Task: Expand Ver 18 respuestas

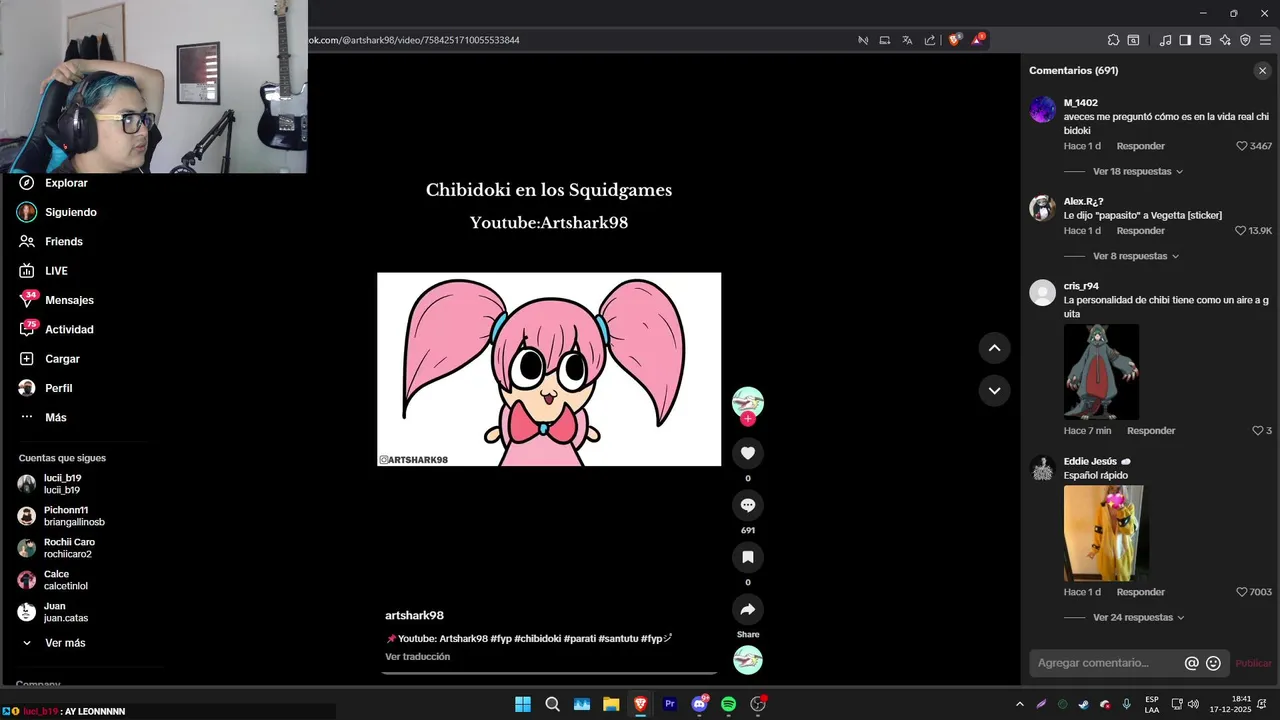Action: click(x=1138, y=172)
